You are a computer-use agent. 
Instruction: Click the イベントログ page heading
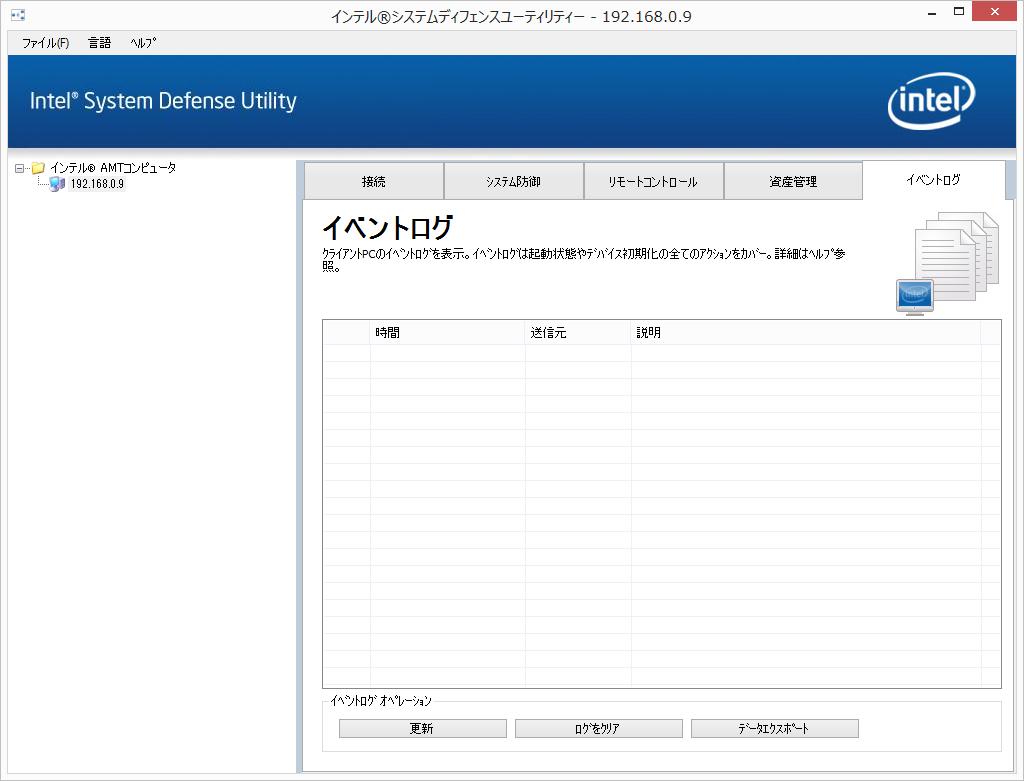(x=387, y=227)
